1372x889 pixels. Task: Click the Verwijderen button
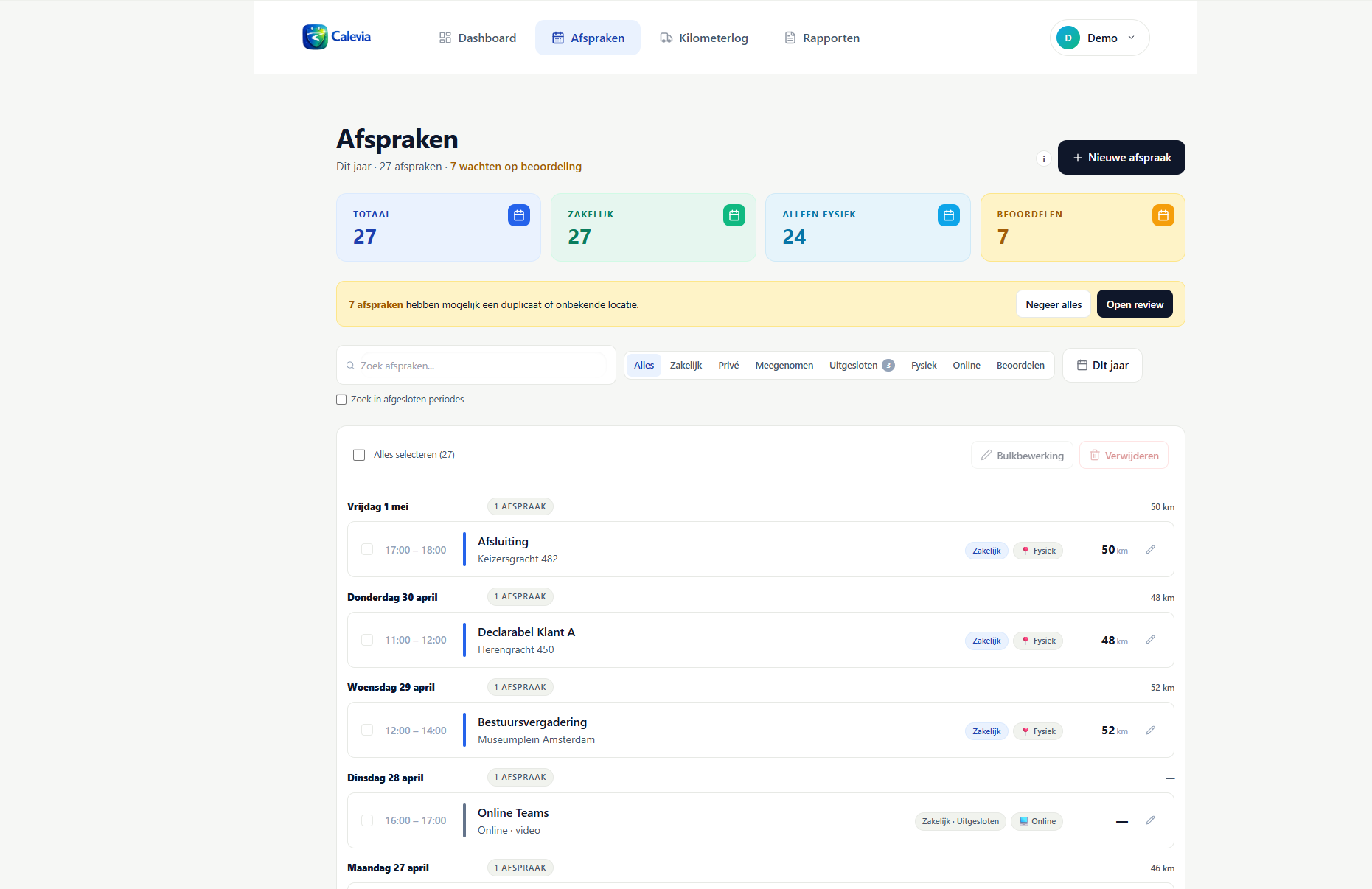(x=1124, y=456)
